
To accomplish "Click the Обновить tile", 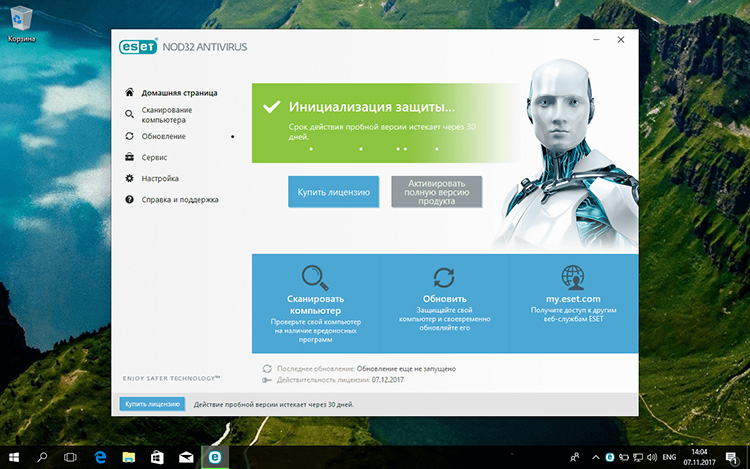I will coord(444,304).
